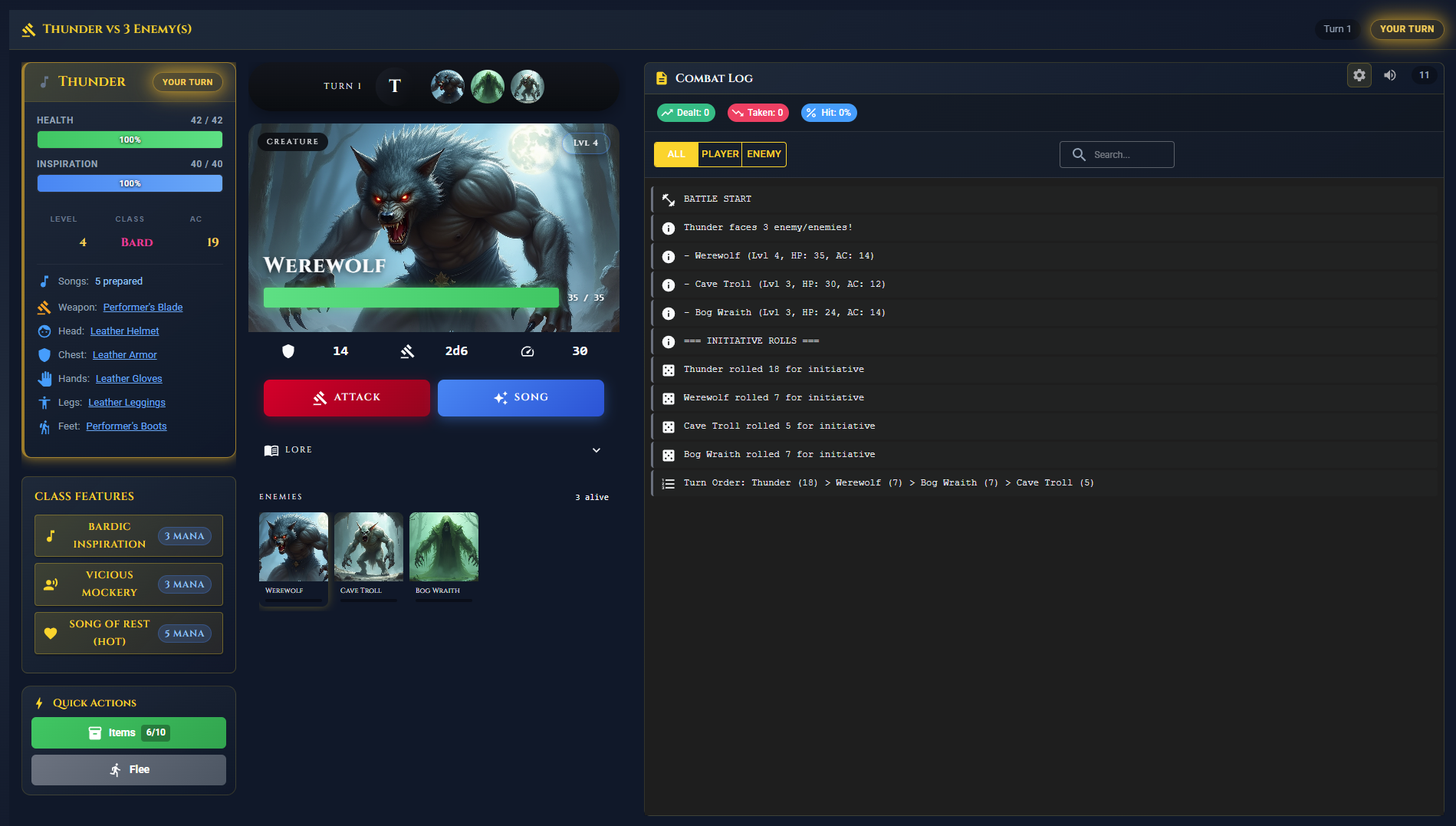Open Combat Log settings via gear icon
Image resolution: width=1456 pixels, height=826 pixels.
pyautogui.click(x=1359, y=75)
